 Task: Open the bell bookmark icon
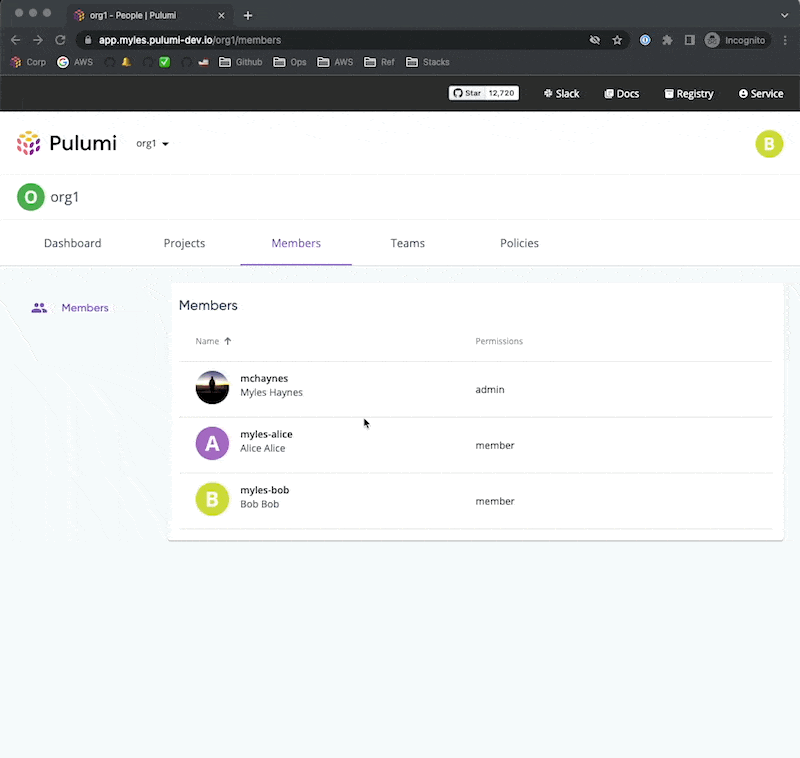pos(126,62)
